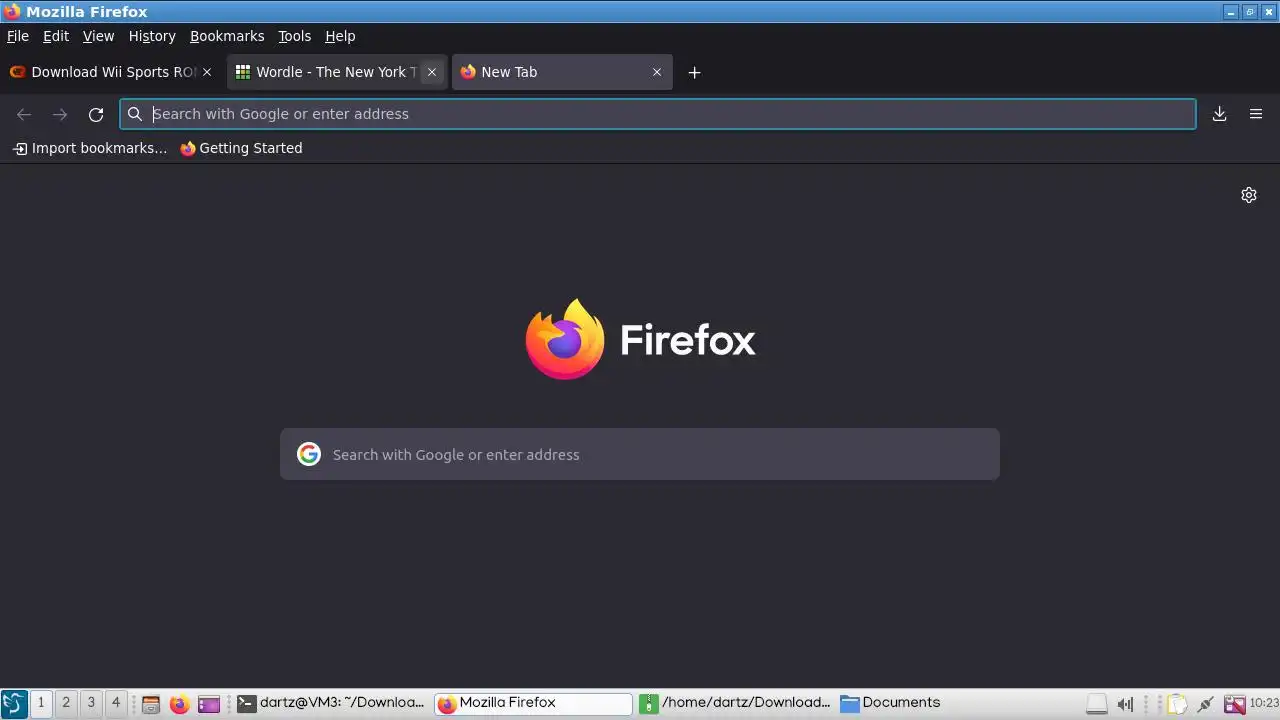Open the Bookmarks menu
Viewport: 1280px width, 720px height.
tap(227, 36)
